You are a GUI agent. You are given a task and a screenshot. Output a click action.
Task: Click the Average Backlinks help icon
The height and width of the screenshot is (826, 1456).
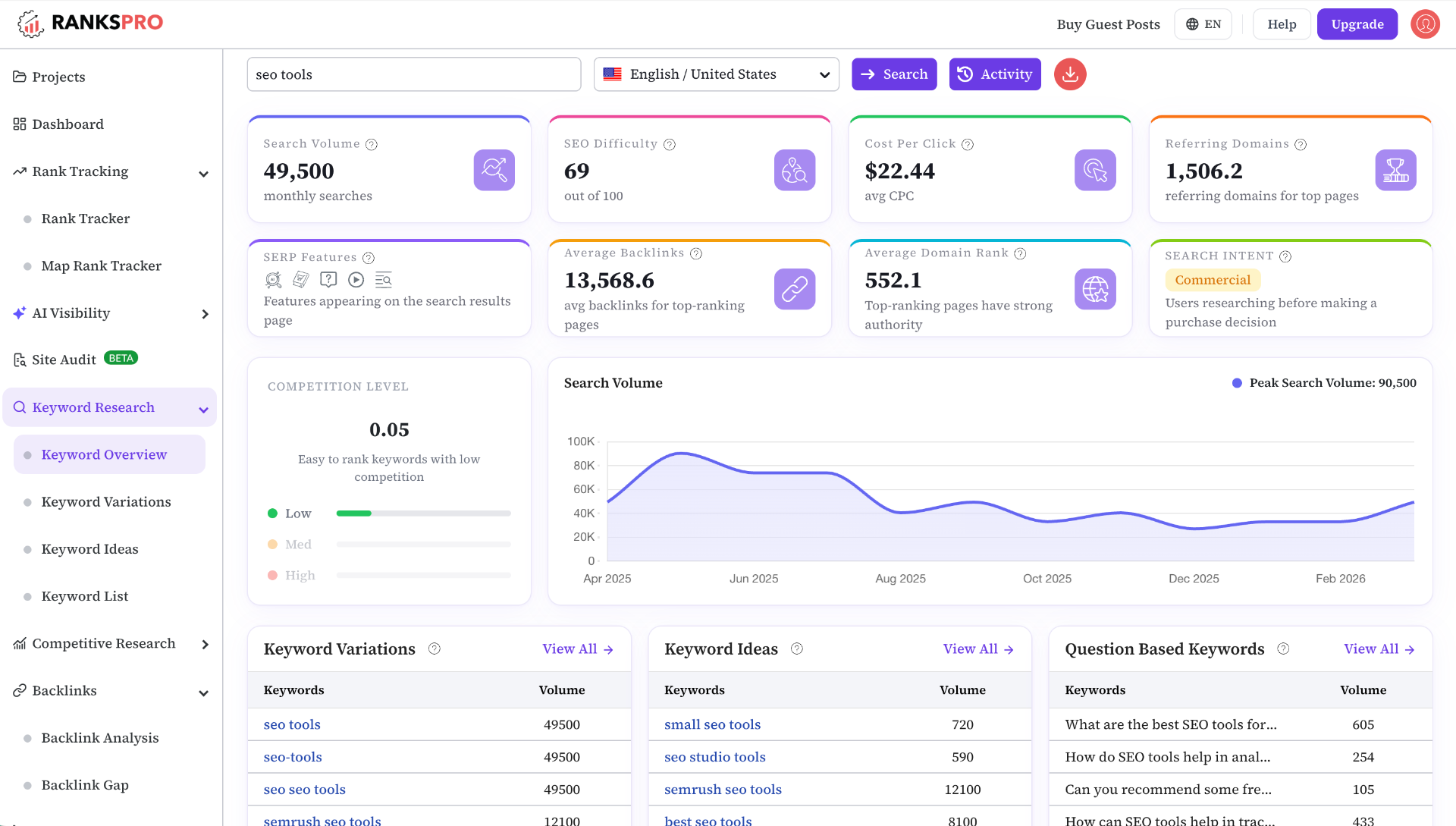click(x=696, y=253)
